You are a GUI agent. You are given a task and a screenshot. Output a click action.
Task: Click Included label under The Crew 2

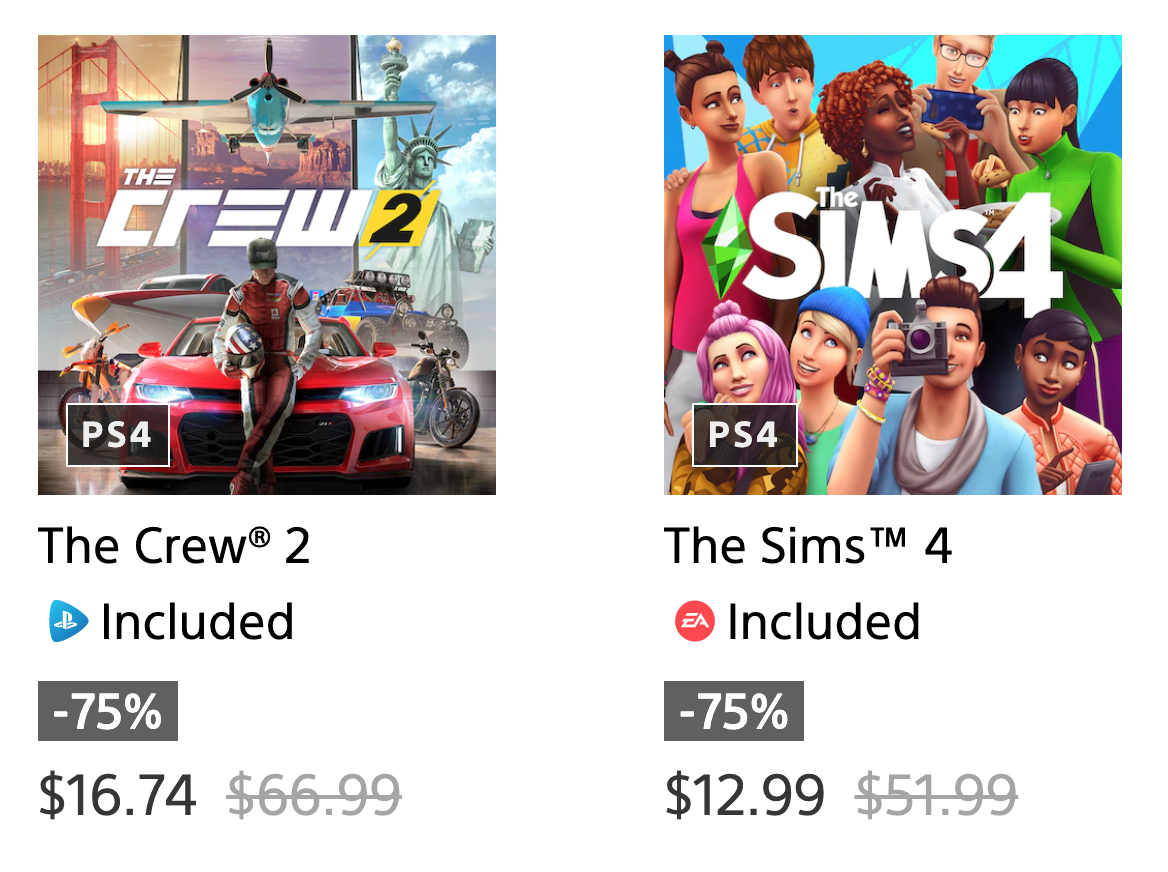197,622
